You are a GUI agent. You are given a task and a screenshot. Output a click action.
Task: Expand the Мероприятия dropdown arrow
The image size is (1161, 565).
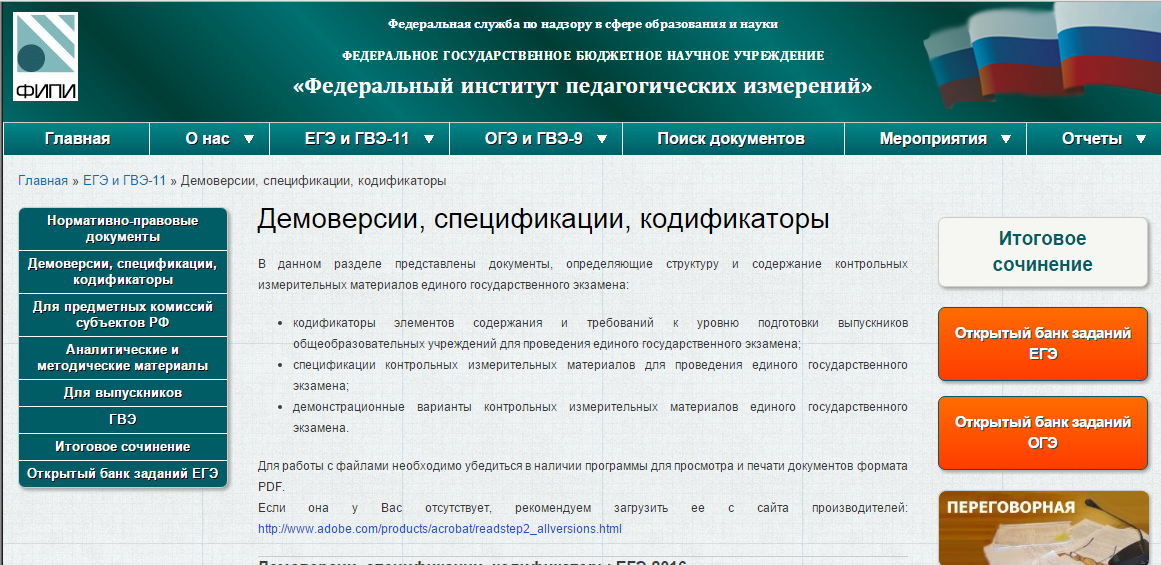pos(1006,139)
